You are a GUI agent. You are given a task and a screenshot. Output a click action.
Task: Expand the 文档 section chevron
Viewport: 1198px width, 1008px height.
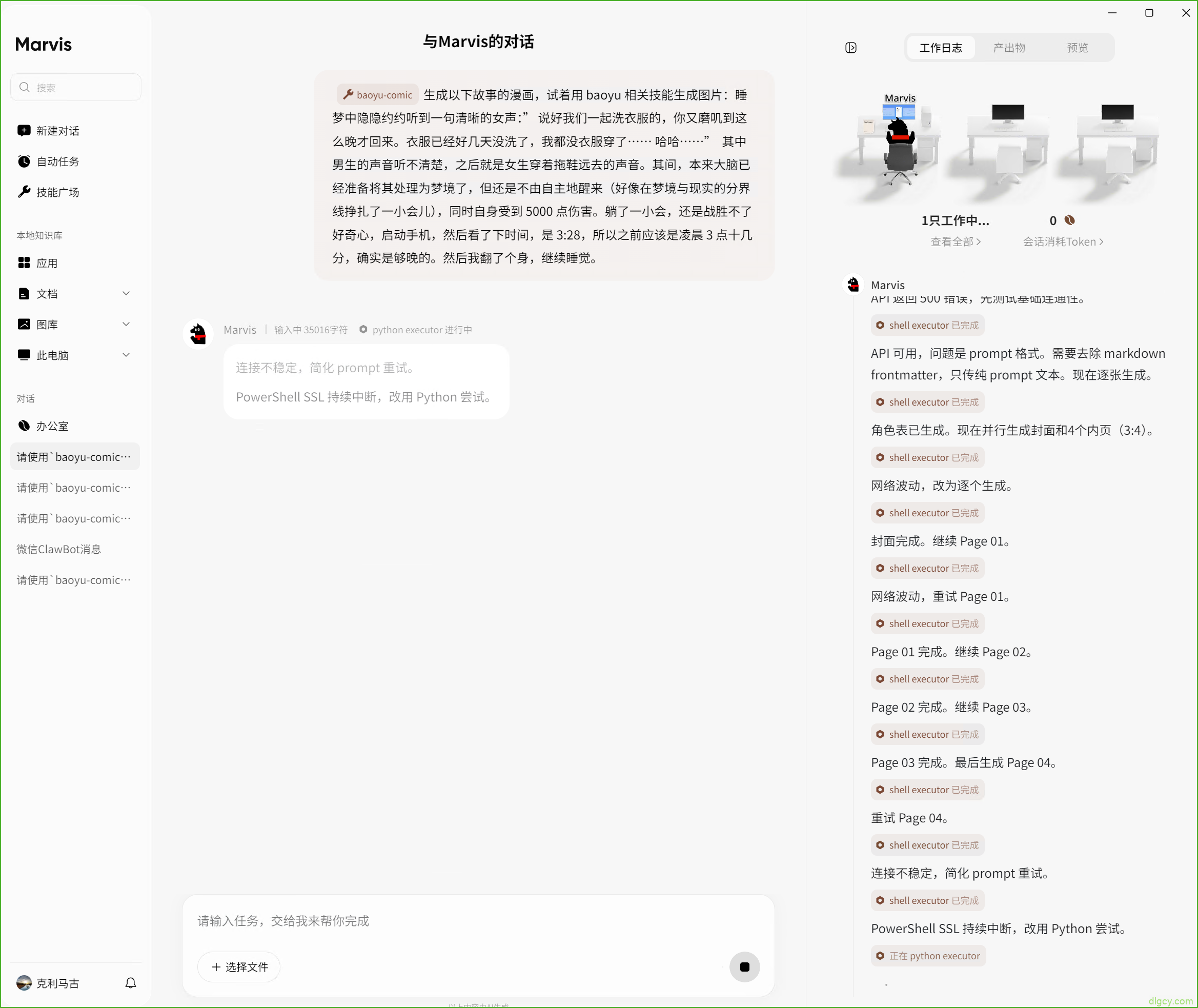pos(126,294)
